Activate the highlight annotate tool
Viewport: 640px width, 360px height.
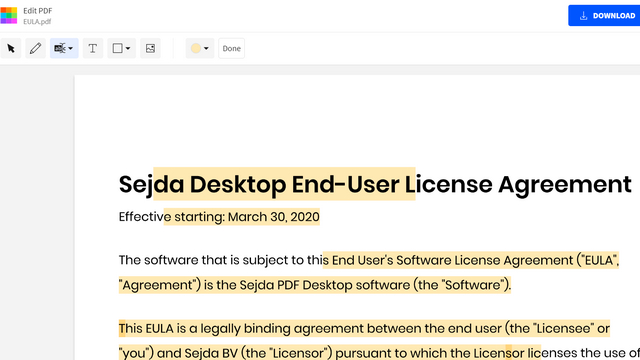coord(60,48)
